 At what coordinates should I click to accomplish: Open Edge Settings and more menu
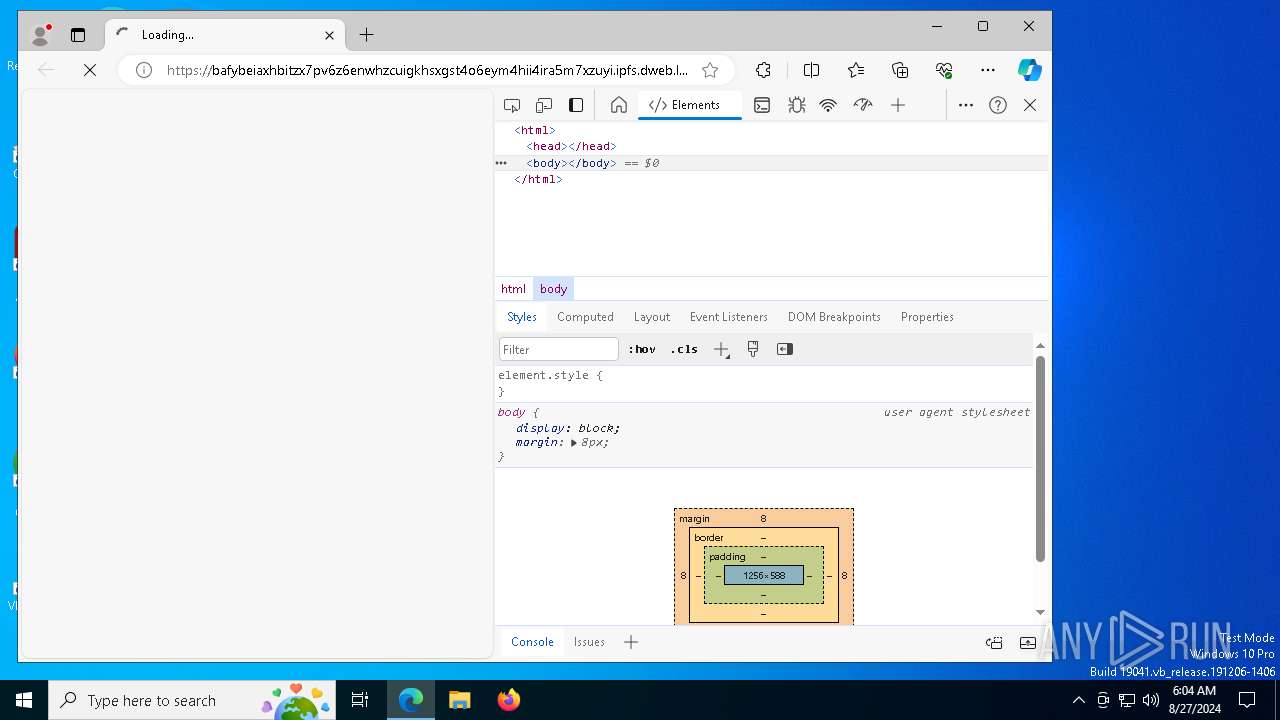988,70
